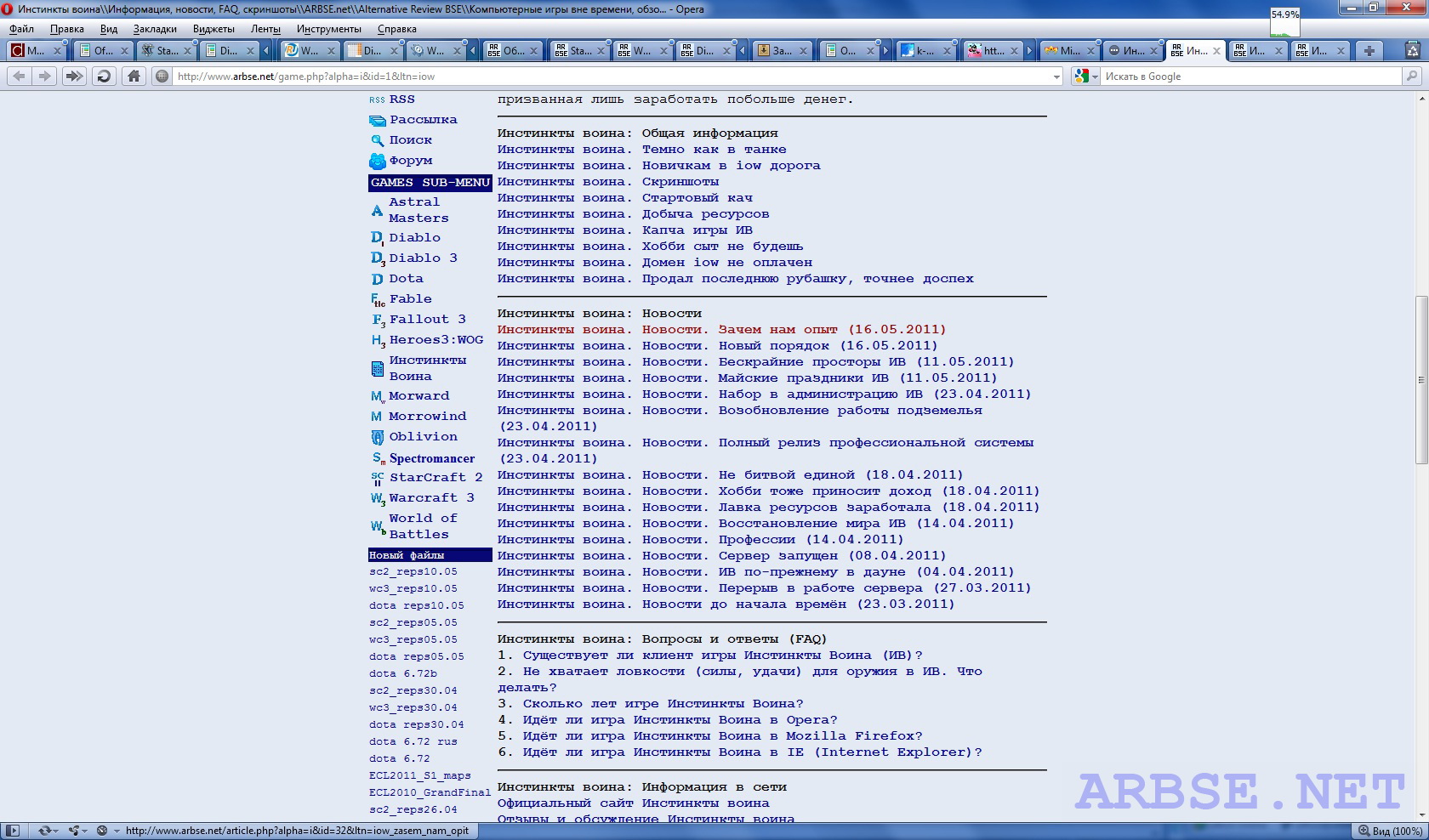This screenshot has height=840, width=1429.
Task: Click the Поиск magnifier icon
Action: 378,140
